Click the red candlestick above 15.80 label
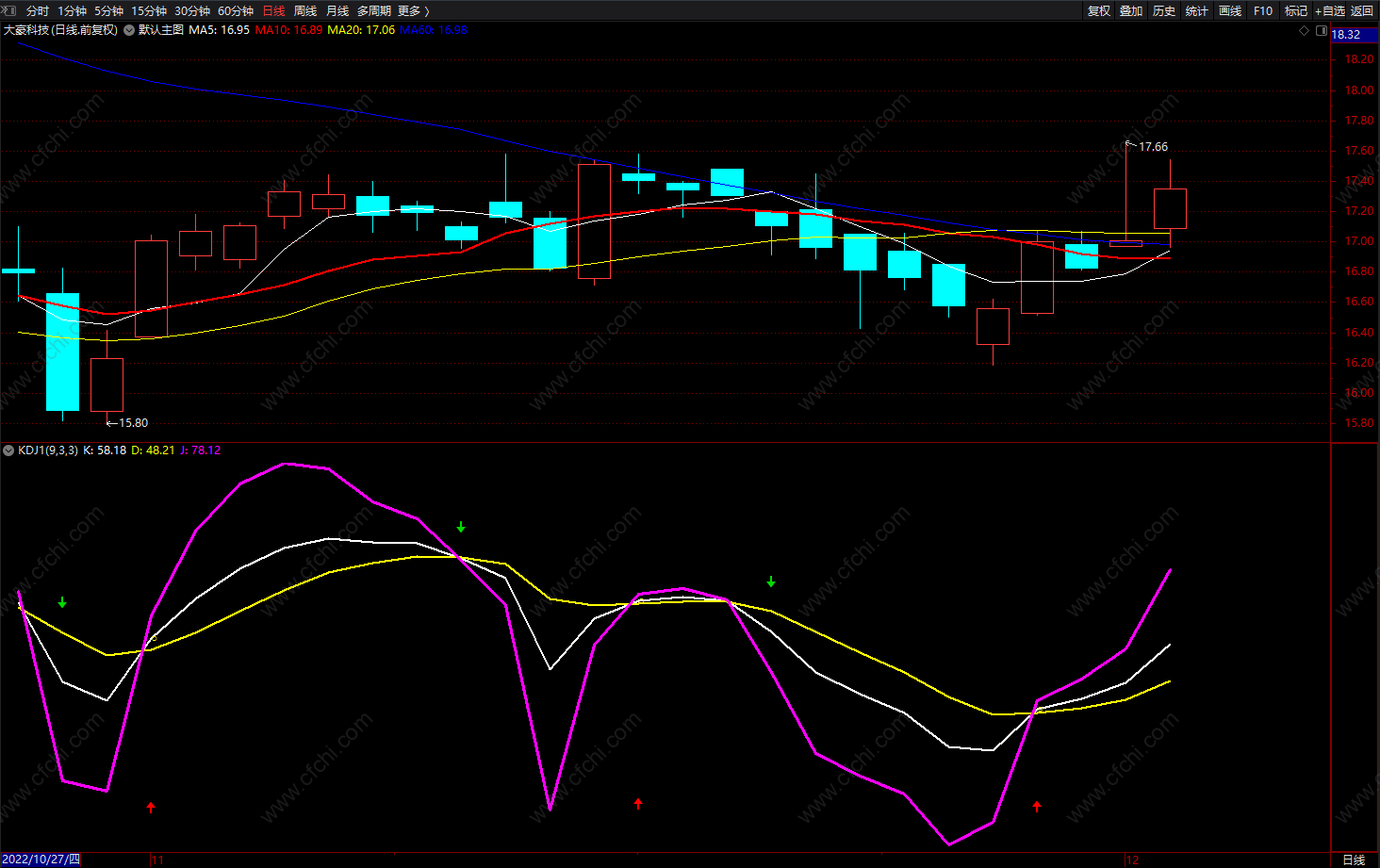 click(107, 385)
